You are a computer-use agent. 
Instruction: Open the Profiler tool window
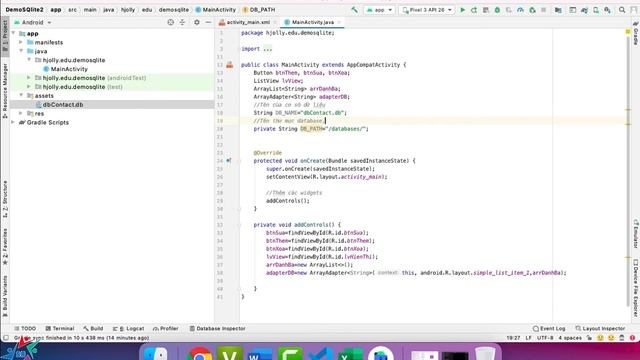(166, 329)
